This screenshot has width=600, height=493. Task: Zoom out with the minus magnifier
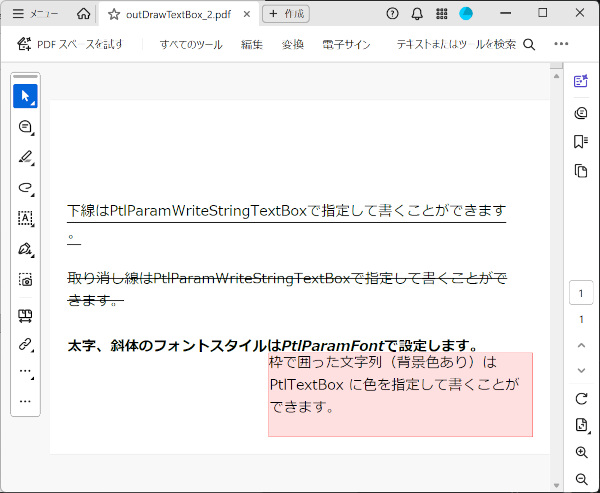582,479
